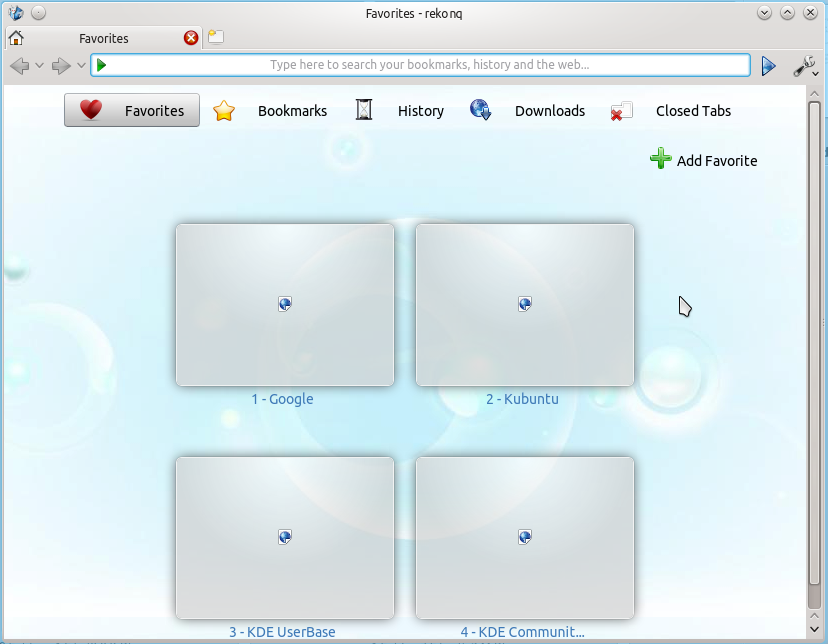Open the Kubuntu favorite thumbnail
Screen dimensions: 828x644
pos(525,305)
